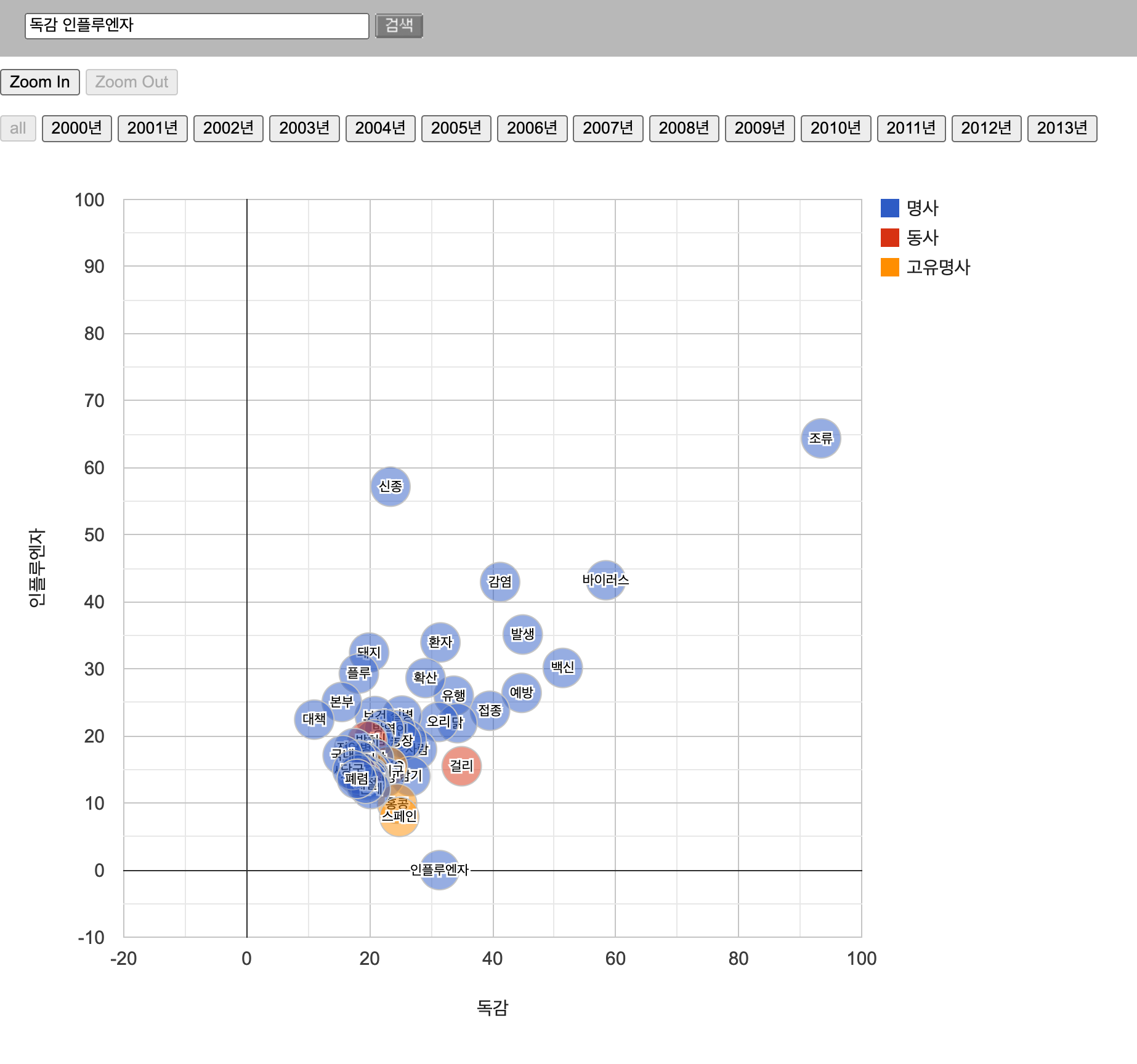Select the 예방 bubble
Screen dimensions: 1137x1064
coord(522,693)
